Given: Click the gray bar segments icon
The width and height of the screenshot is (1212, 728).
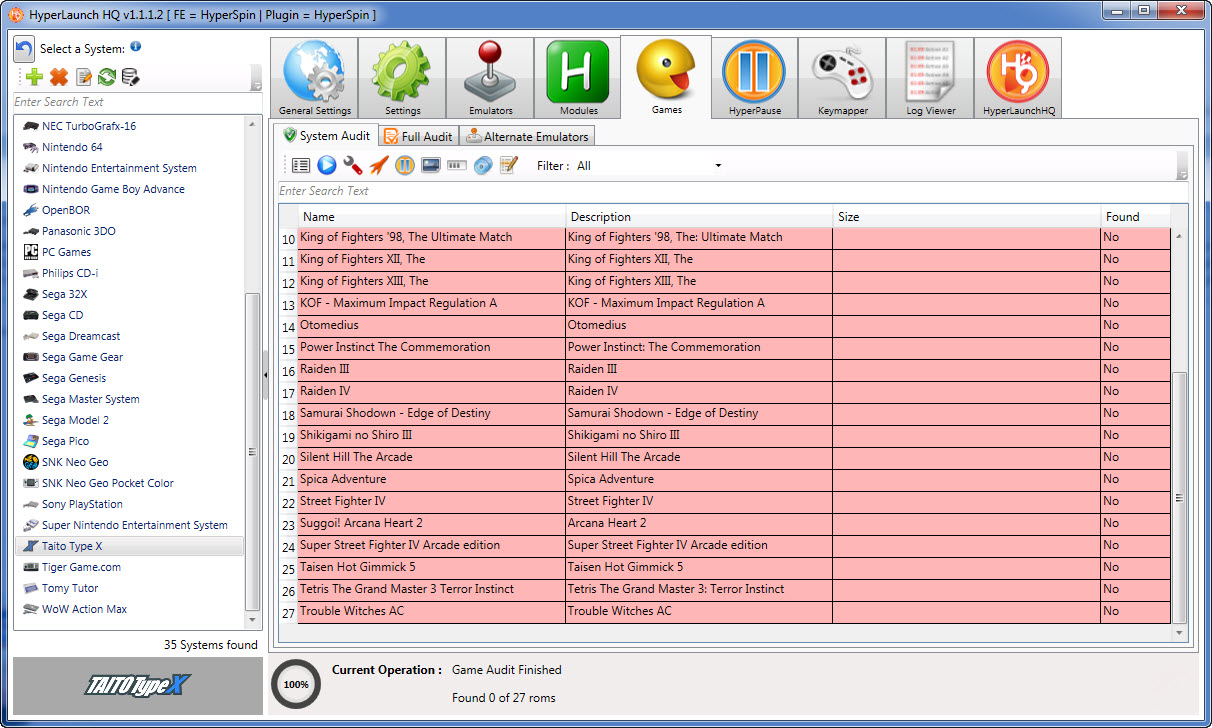Looking at the screenshot, I should (x=456, y=165).
